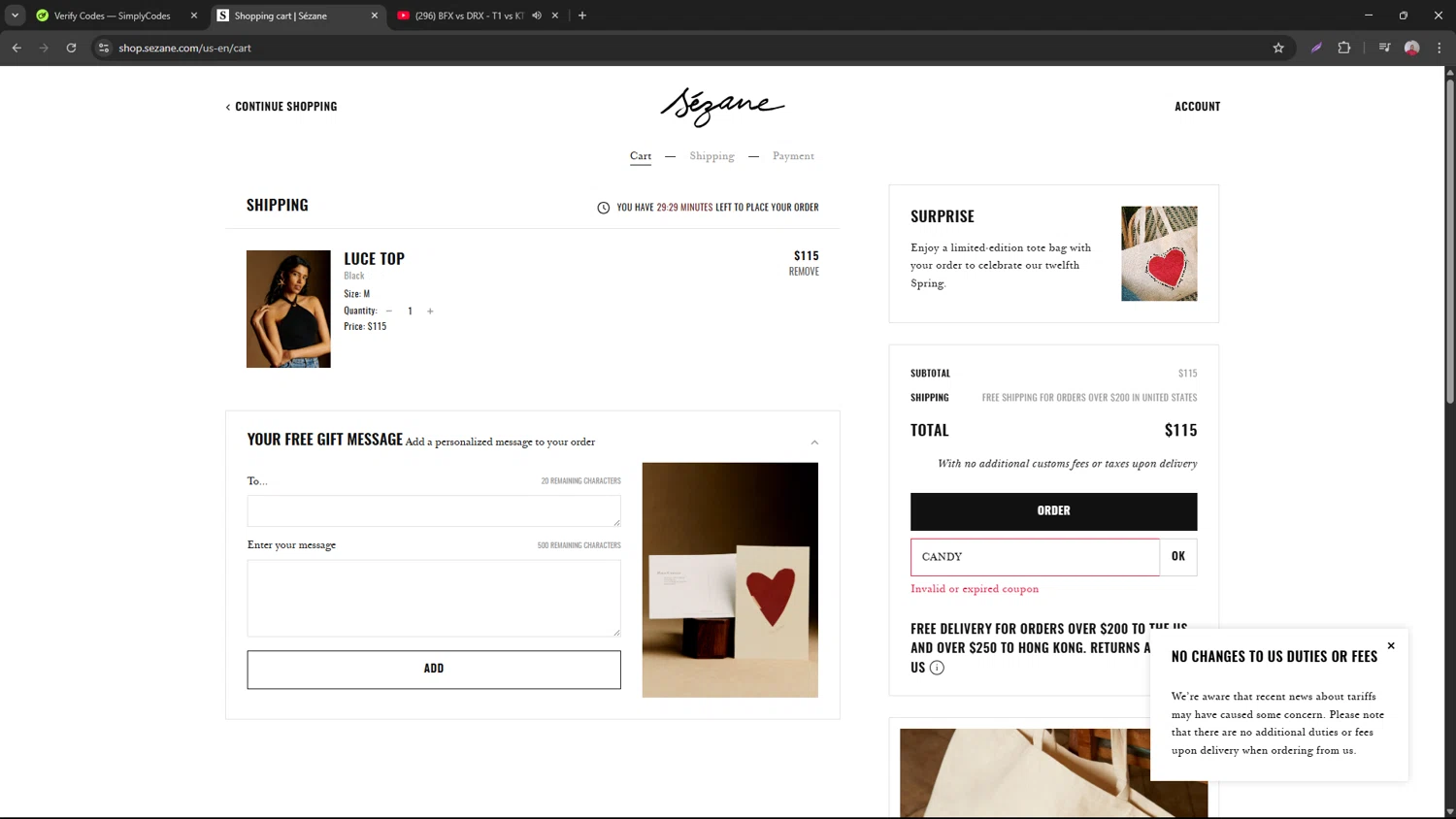Remove Luce Top from cart
The image size is (1456, 819).
pos(804,272)
